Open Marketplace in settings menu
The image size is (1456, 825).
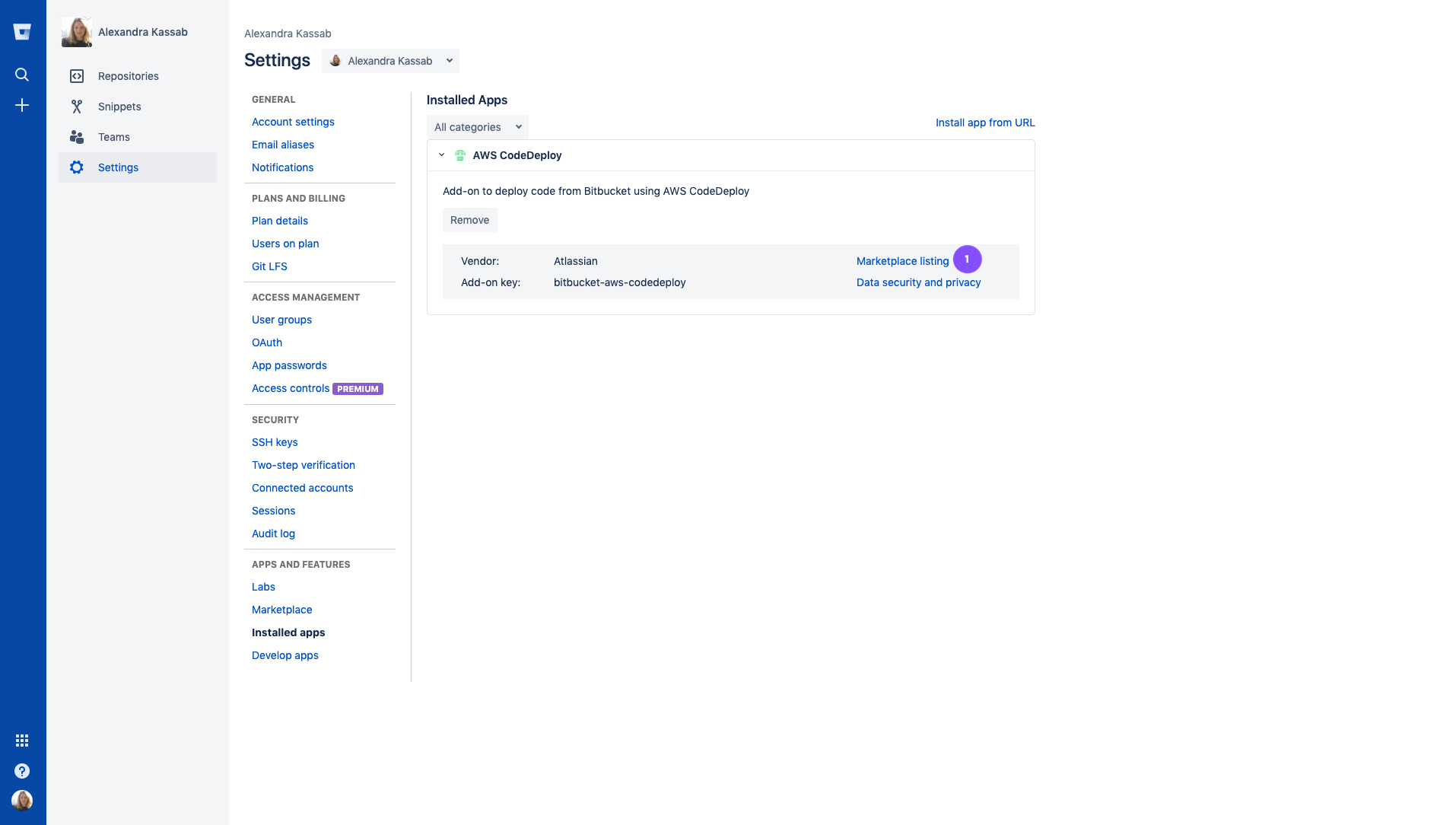(x=281, y=610)
